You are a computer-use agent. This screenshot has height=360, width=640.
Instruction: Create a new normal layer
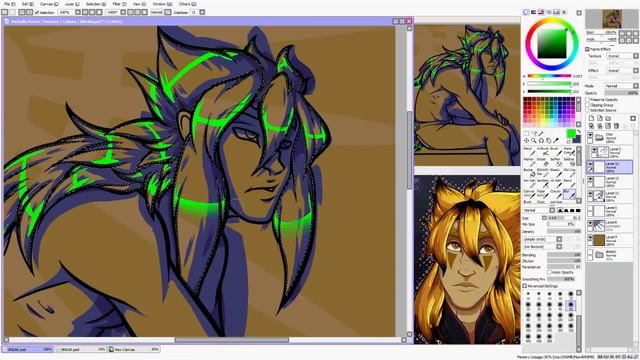click(591, 118)
